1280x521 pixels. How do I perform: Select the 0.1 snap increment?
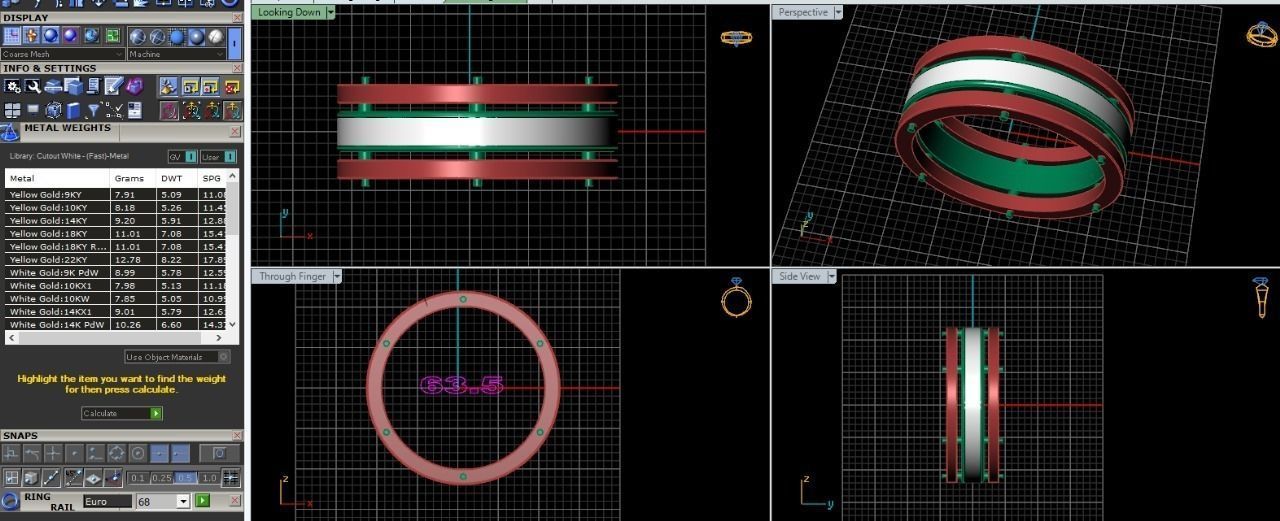pyautogui.click(x=138, y=478)
